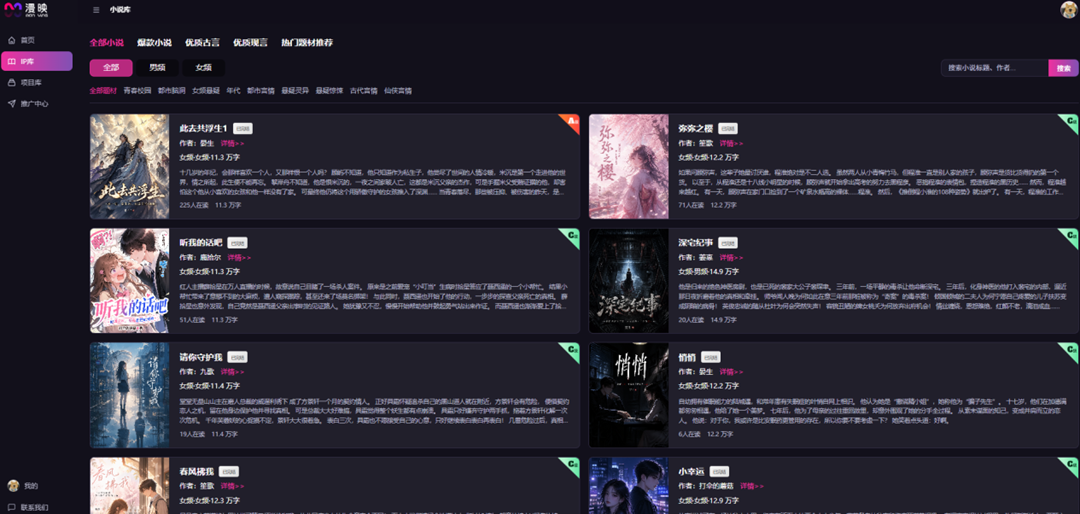Open the user avatar in the top-right corner

tap(1069, 10)
